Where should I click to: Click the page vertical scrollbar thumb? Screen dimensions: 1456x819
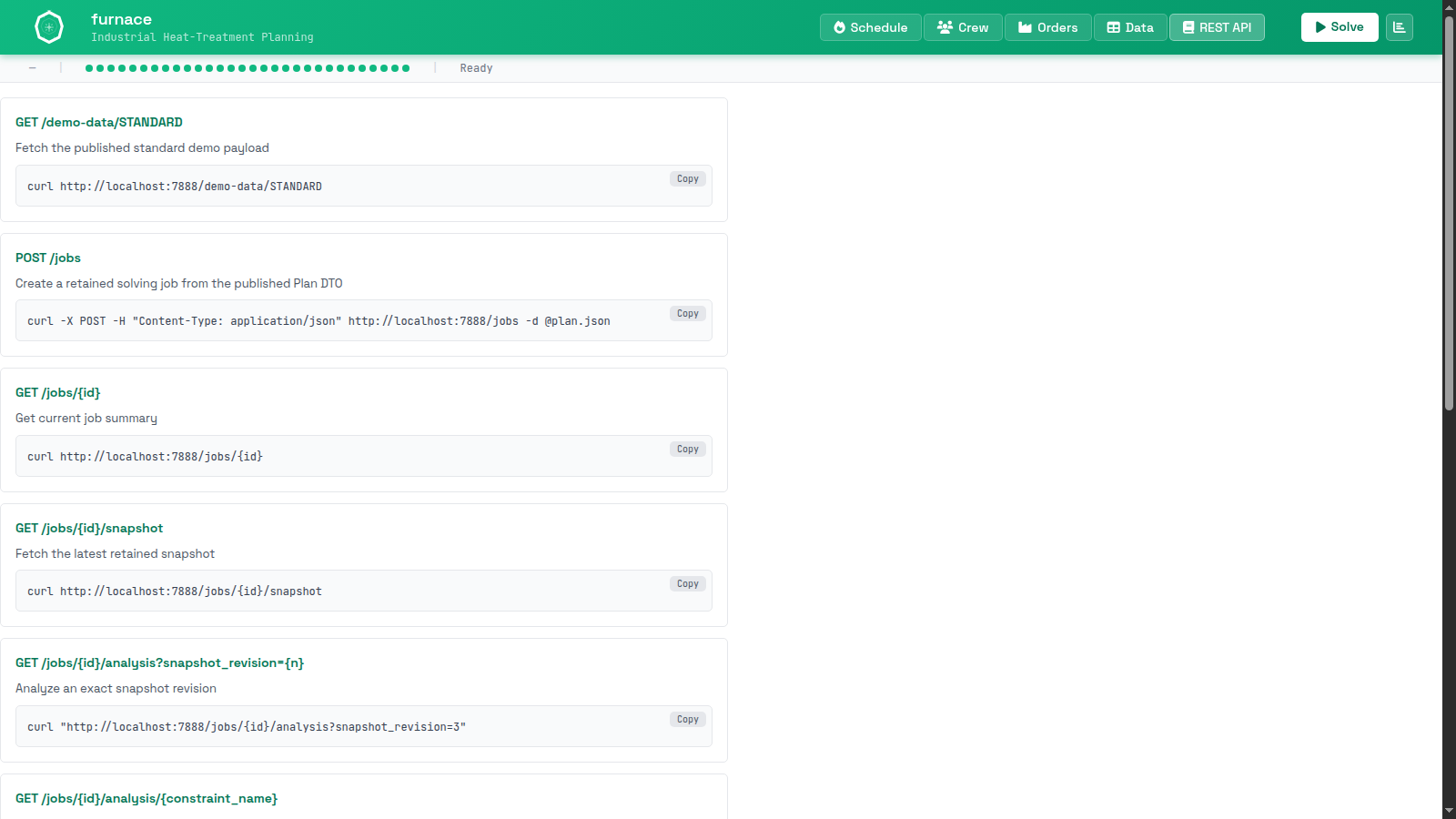[1449, 214]
